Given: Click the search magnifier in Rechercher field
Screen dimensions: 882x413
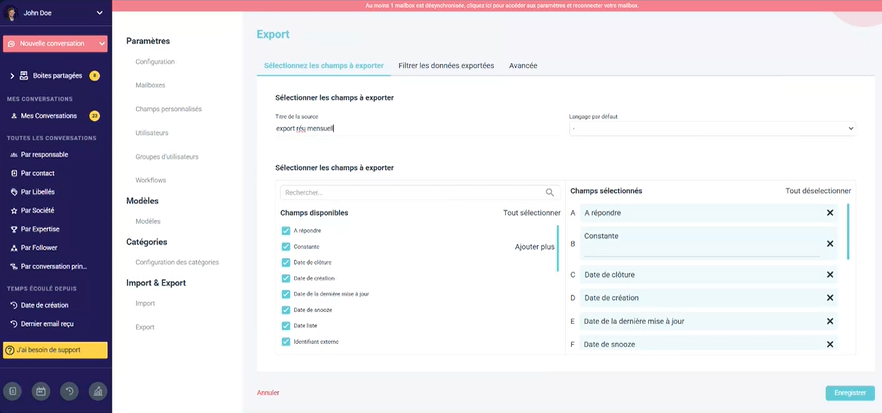Looking at the screenshot, I should point(550,192).
